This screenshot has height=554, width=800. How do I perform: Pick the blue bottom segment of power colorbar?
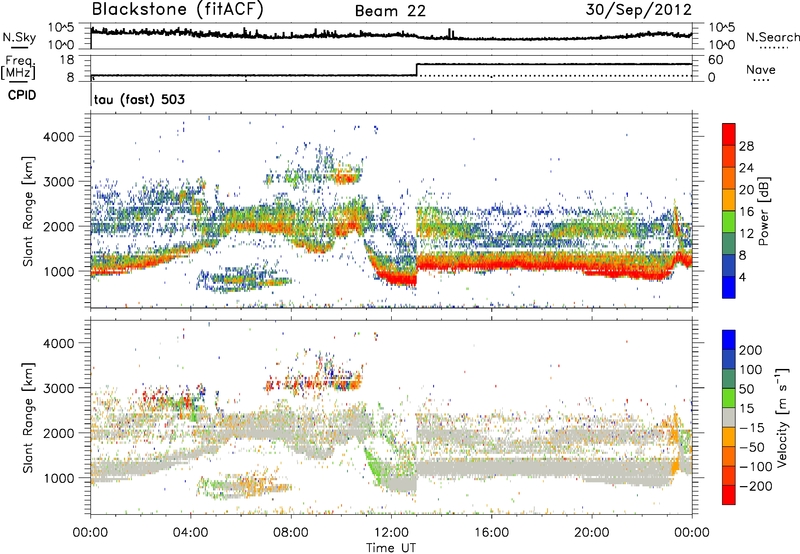pyautogui.click(x=729, y=287)
